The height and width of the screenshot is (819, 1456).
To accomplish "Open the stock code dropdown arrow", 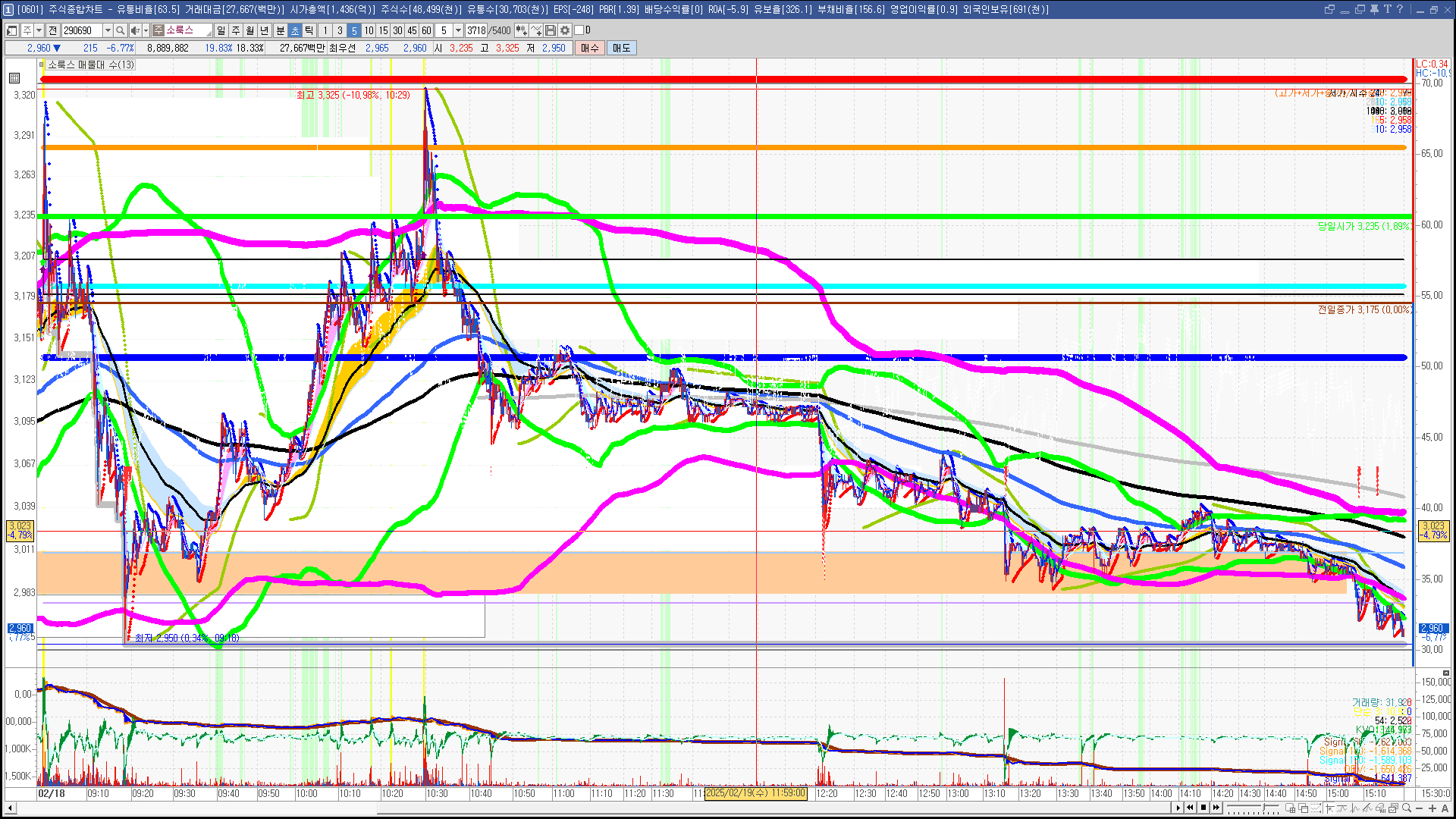I will tap(108, 30).
